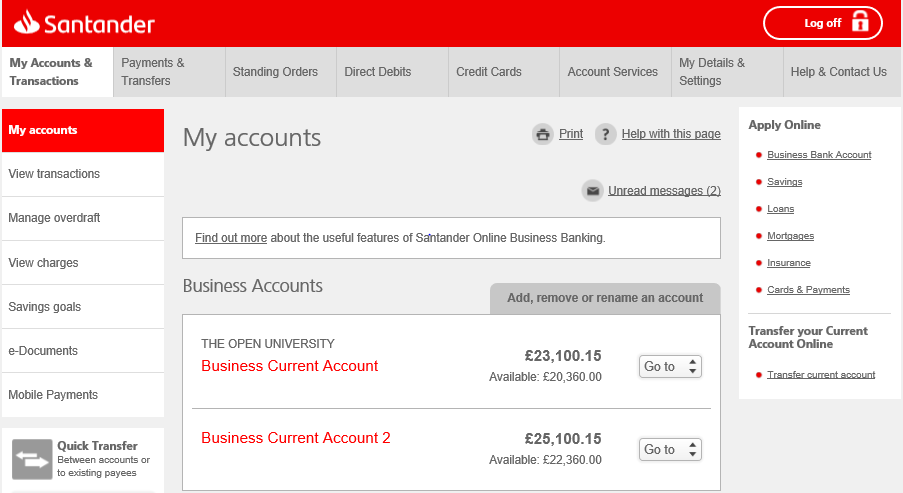Open View transactions in sidebar
The image size is (903, 493).
tap(83, 174)
